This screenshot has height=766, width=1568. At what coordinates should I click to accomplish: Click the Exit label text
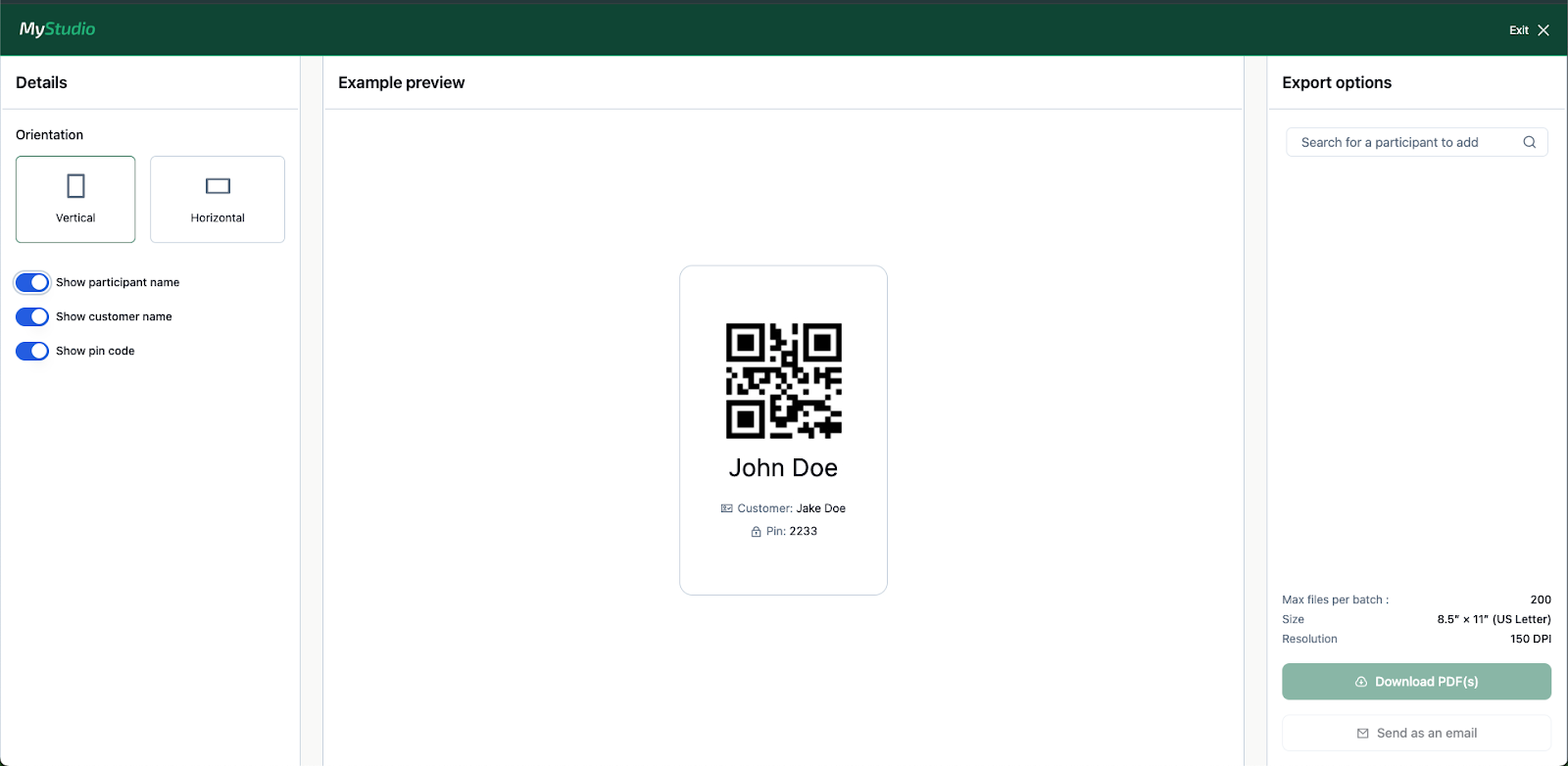pos(1518,30)
